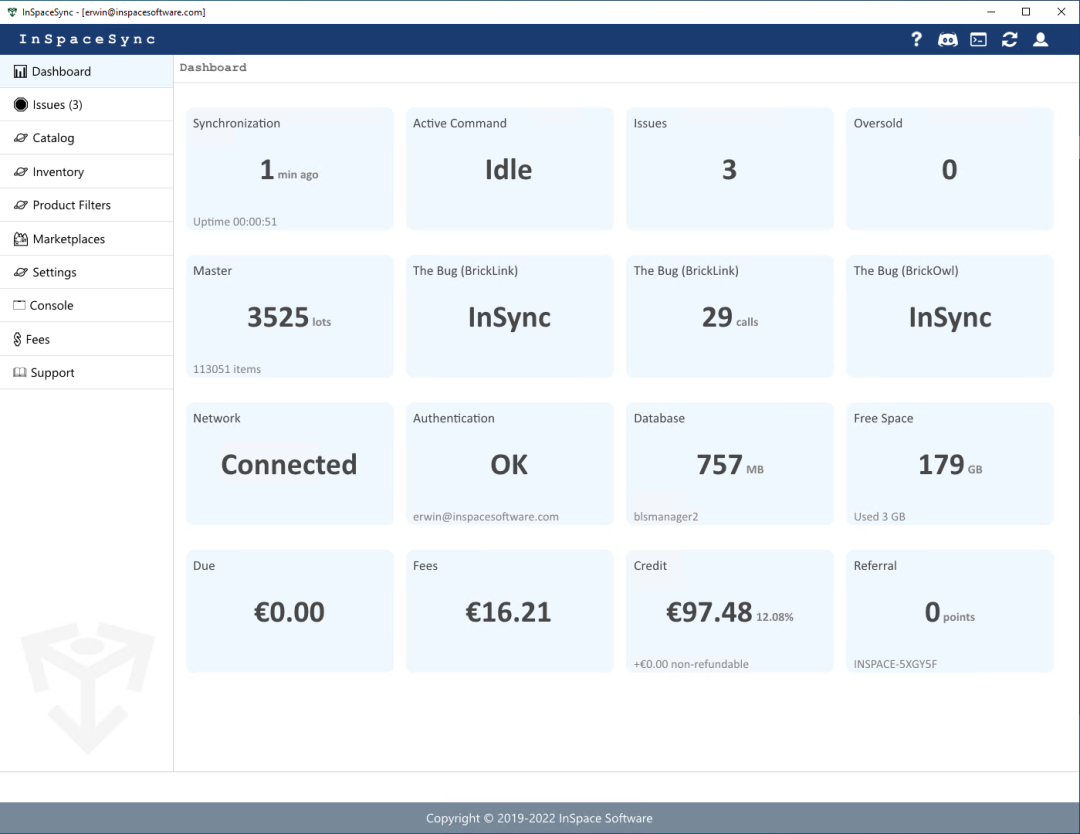
Task: Select Product Filters in sidebar
Action: click(x=71, y=205)
